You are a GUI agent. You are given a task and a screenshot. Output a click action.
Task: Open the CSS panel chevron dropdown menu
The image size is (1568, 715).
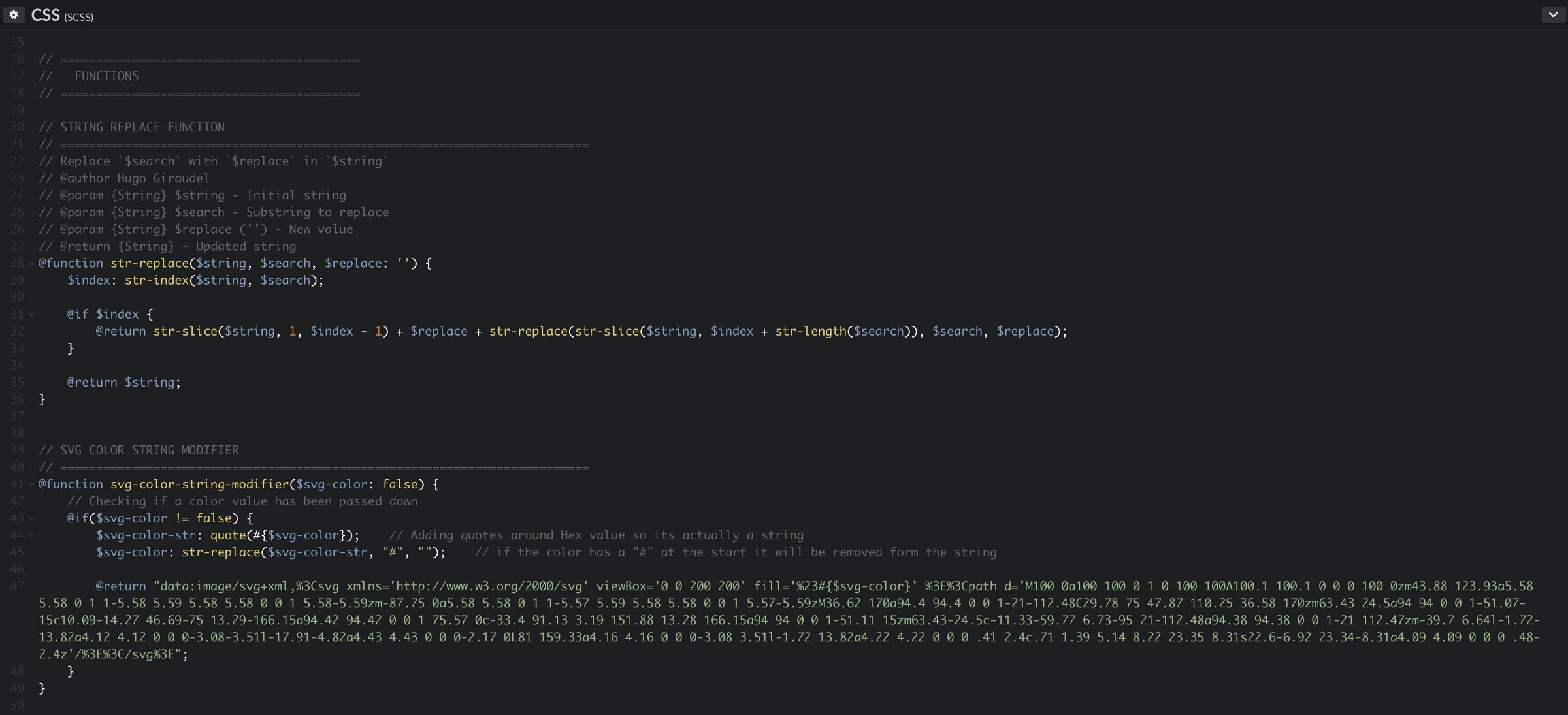[x=1553, y=14]
